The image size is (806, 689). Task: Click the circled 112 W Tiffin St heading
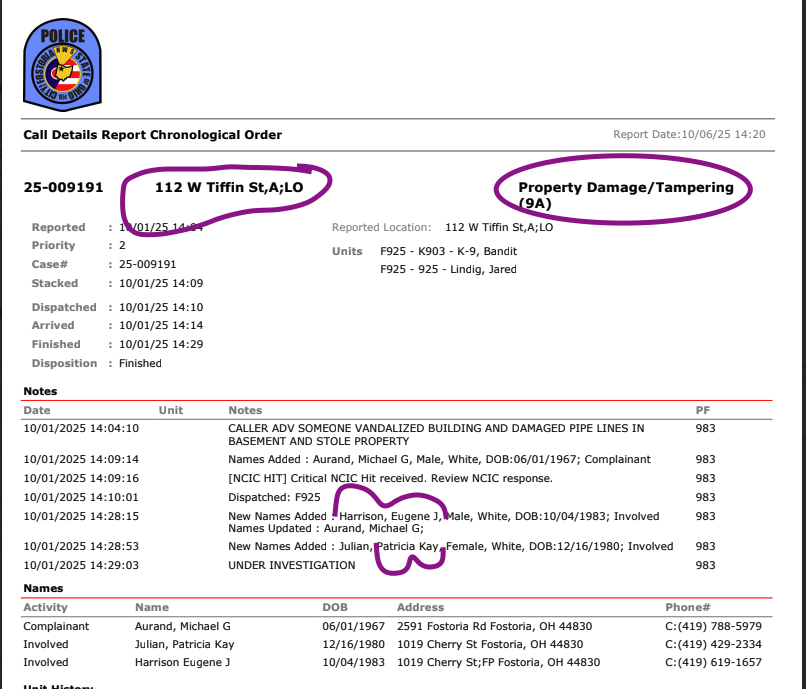tap(228, 187)
